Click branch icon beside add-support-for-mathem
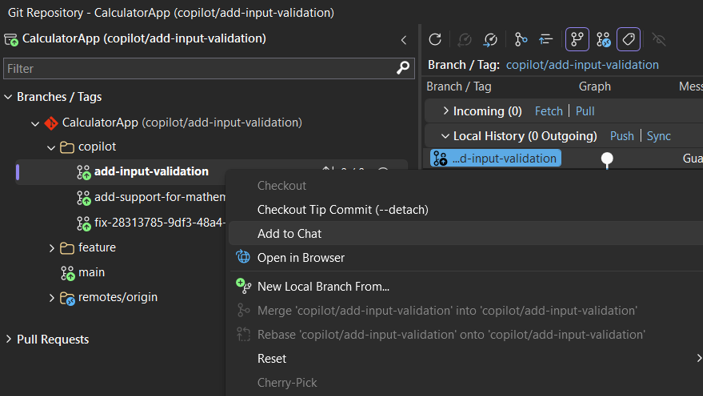 point(83,198)
